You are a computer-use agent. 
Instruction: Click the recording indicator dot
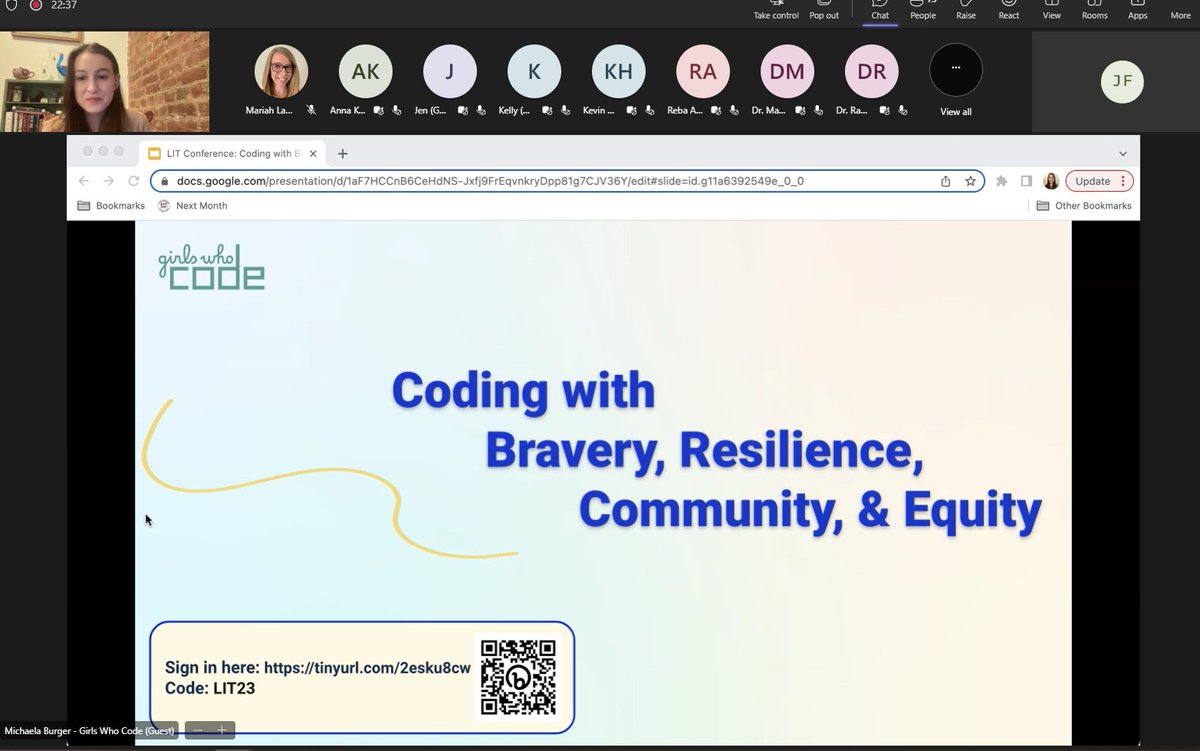(35, 5)
